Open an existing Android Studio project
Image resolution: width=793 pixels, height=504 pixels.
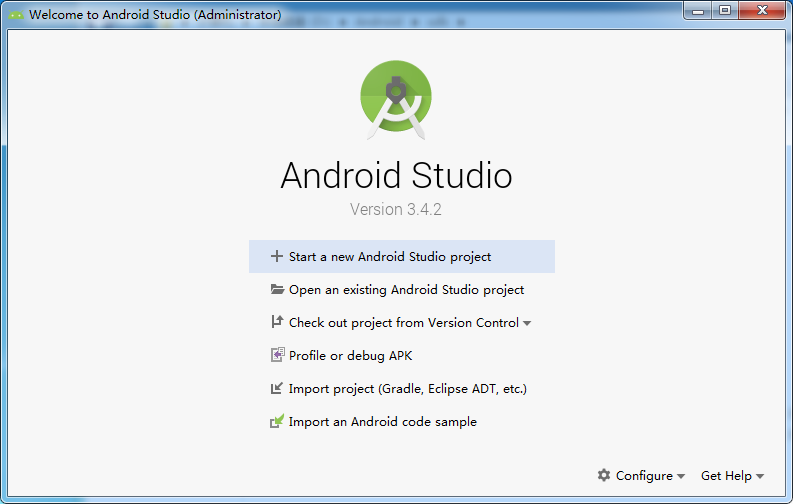coord(402,289)
